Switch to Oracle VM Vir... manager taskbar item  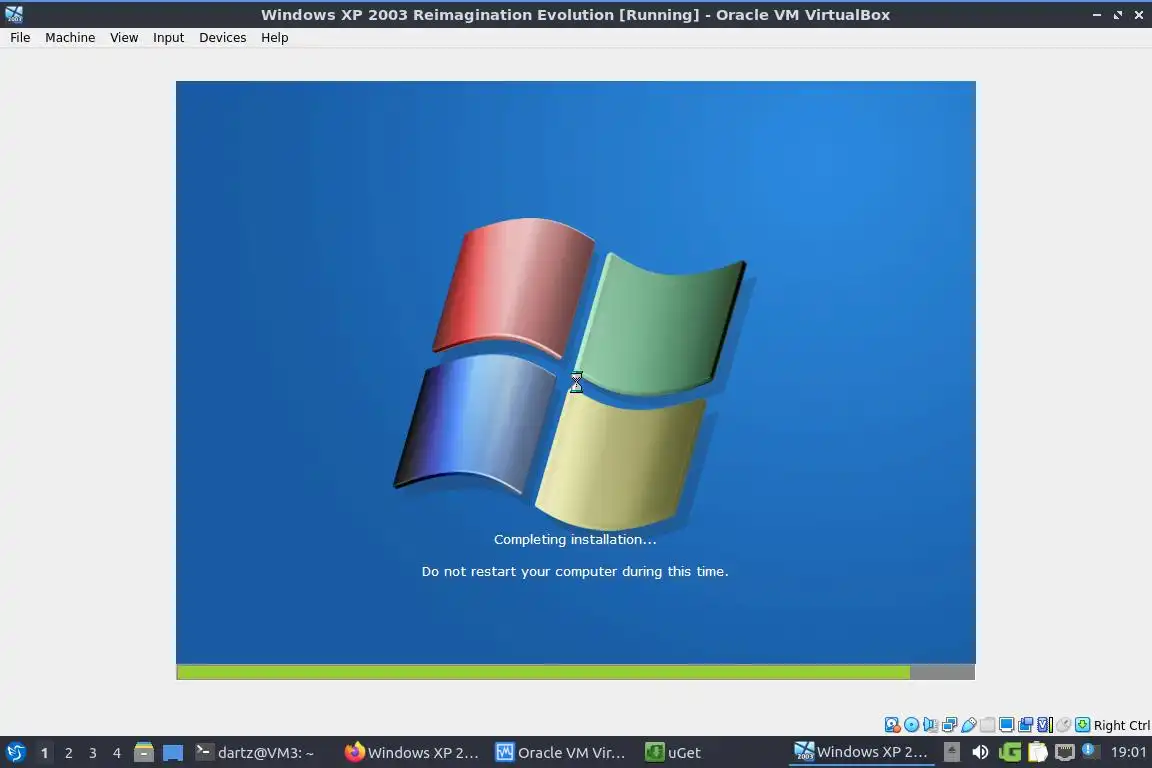561,753
